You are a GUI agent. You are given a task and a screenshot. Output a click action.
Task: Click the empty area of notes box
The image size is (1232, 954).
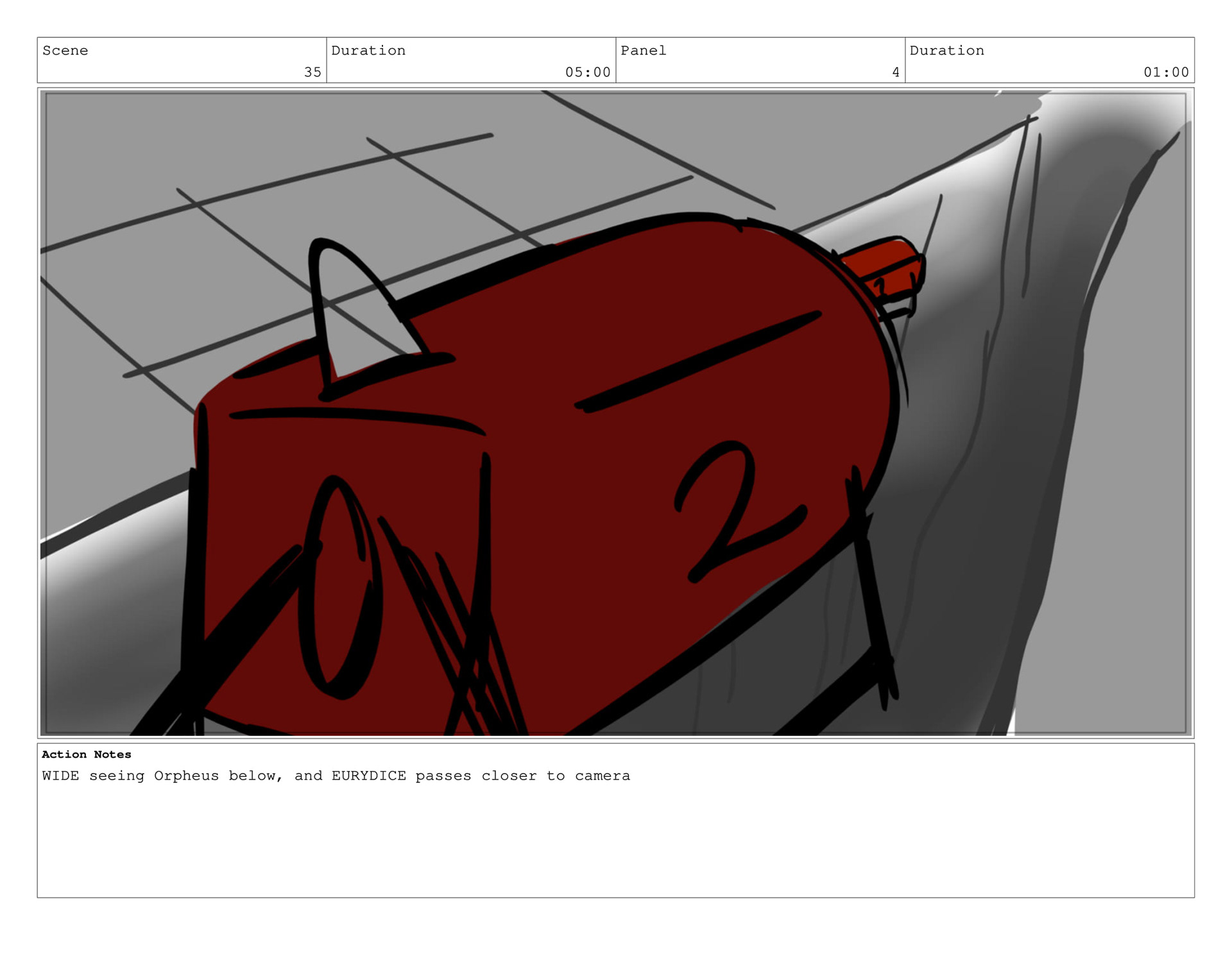pos(616,847)
